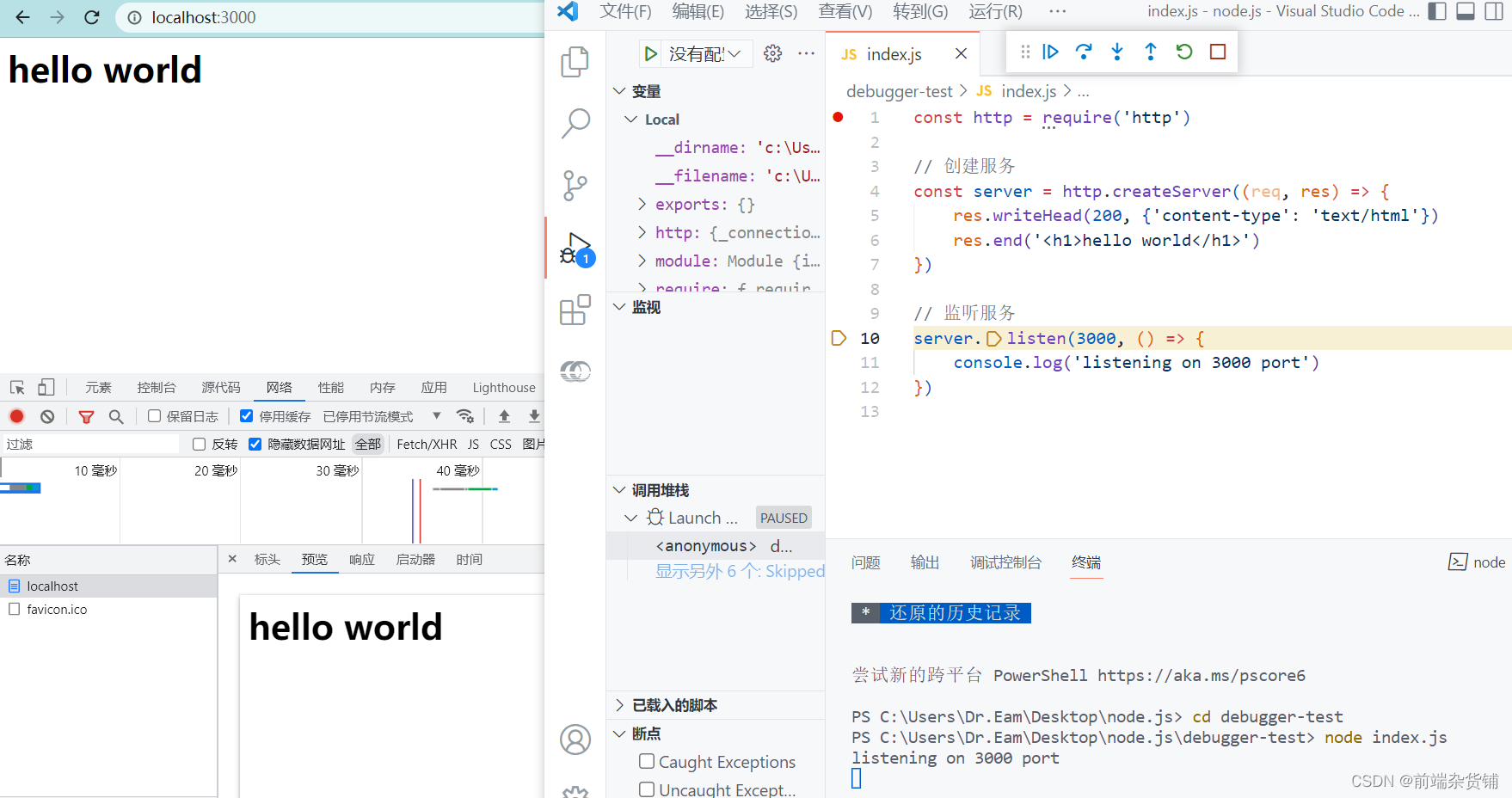Open Extensions view icon
Viewport: 1512px width, 798px height.
click(x=575, y=310)
